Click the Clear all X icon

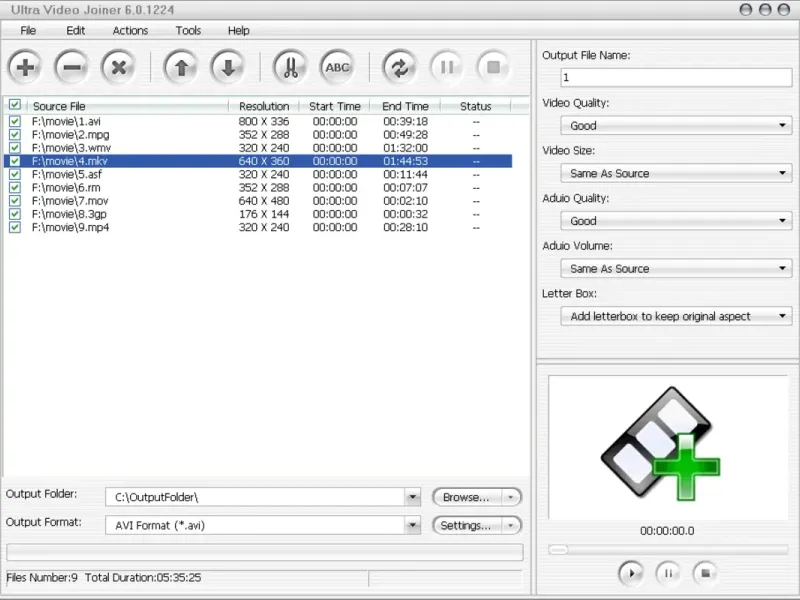tap(118, 67)
